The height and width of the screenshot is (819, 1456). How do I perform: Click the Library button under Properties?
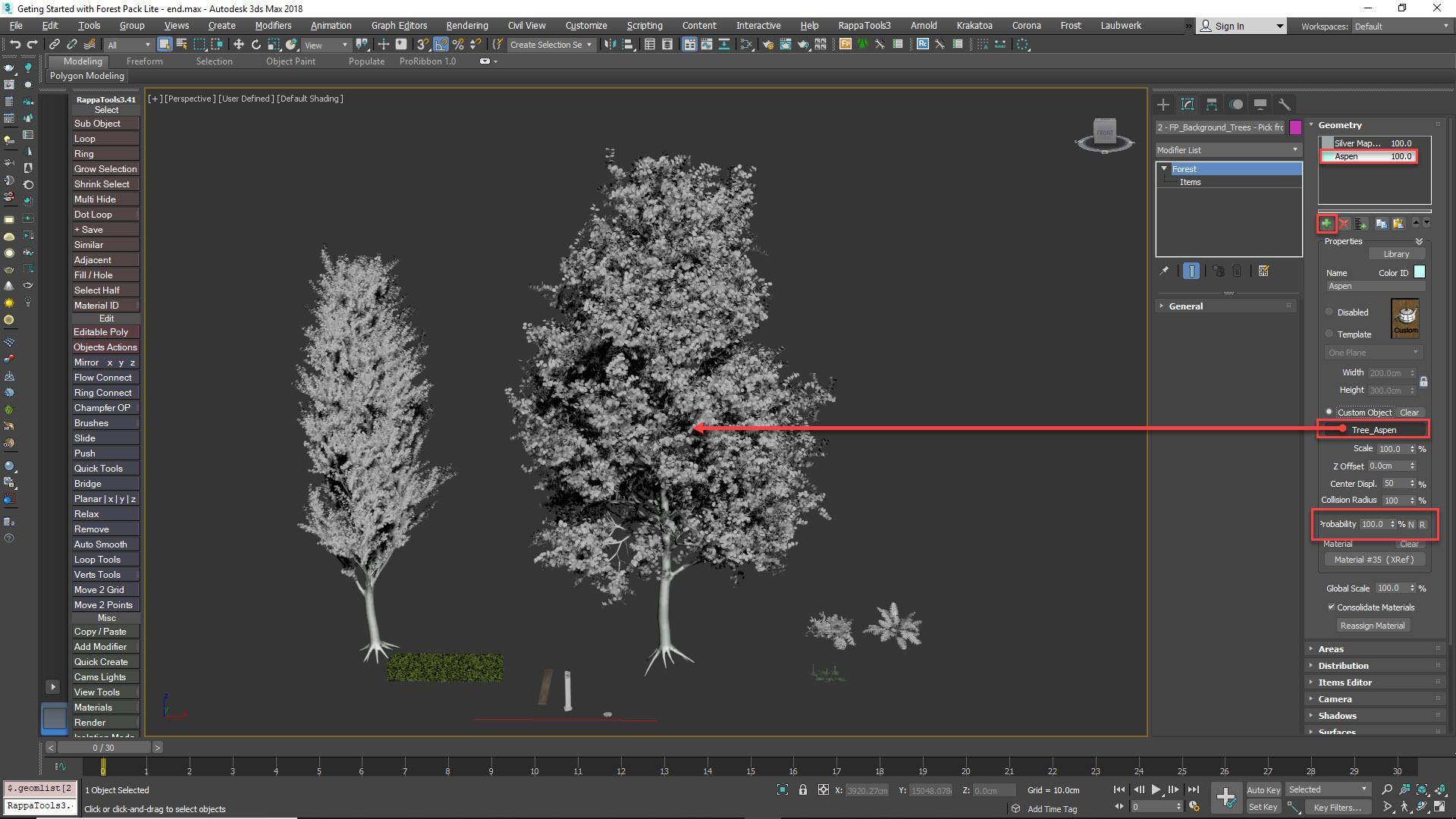tap(1397, 253)
